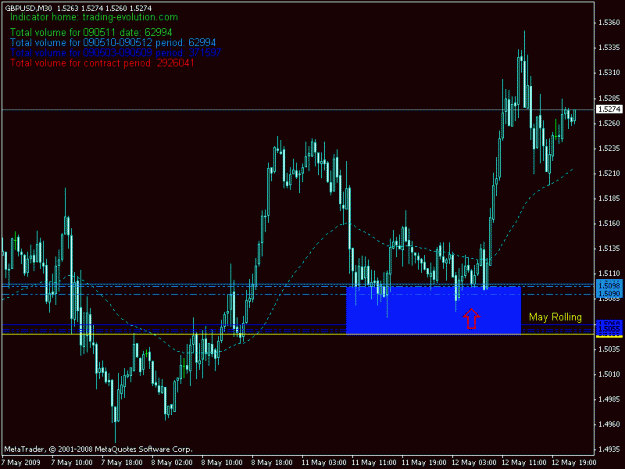
Task: Click the yellow 'May Rolling' label
Action: point(555,317)
